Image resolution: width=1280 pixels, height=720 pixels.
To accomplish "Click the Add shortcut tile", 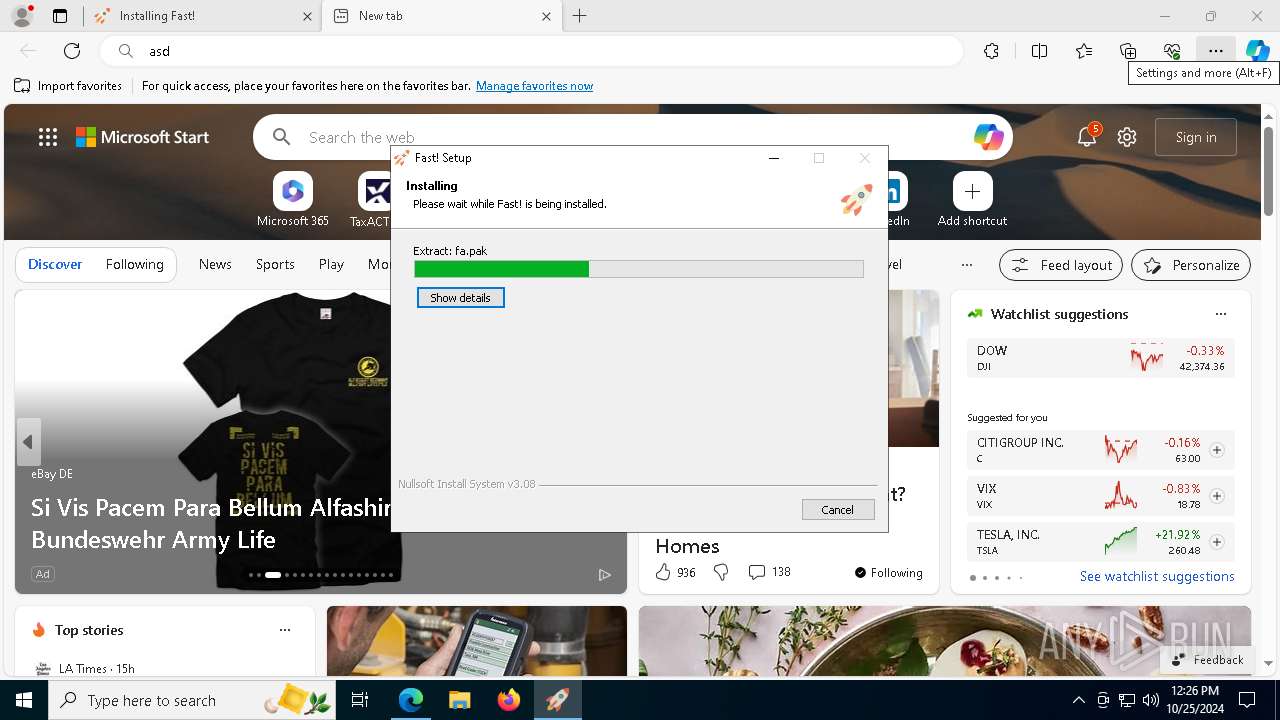I will pyautogui.click(x=972, y=200).
